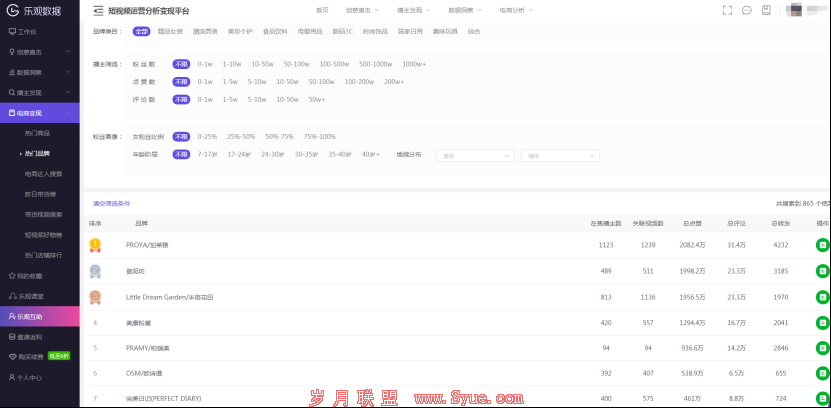Click the silver rank 2 medal icon
Image resolution: width=831 pixels, height=408 pixels.
(95, 271)
